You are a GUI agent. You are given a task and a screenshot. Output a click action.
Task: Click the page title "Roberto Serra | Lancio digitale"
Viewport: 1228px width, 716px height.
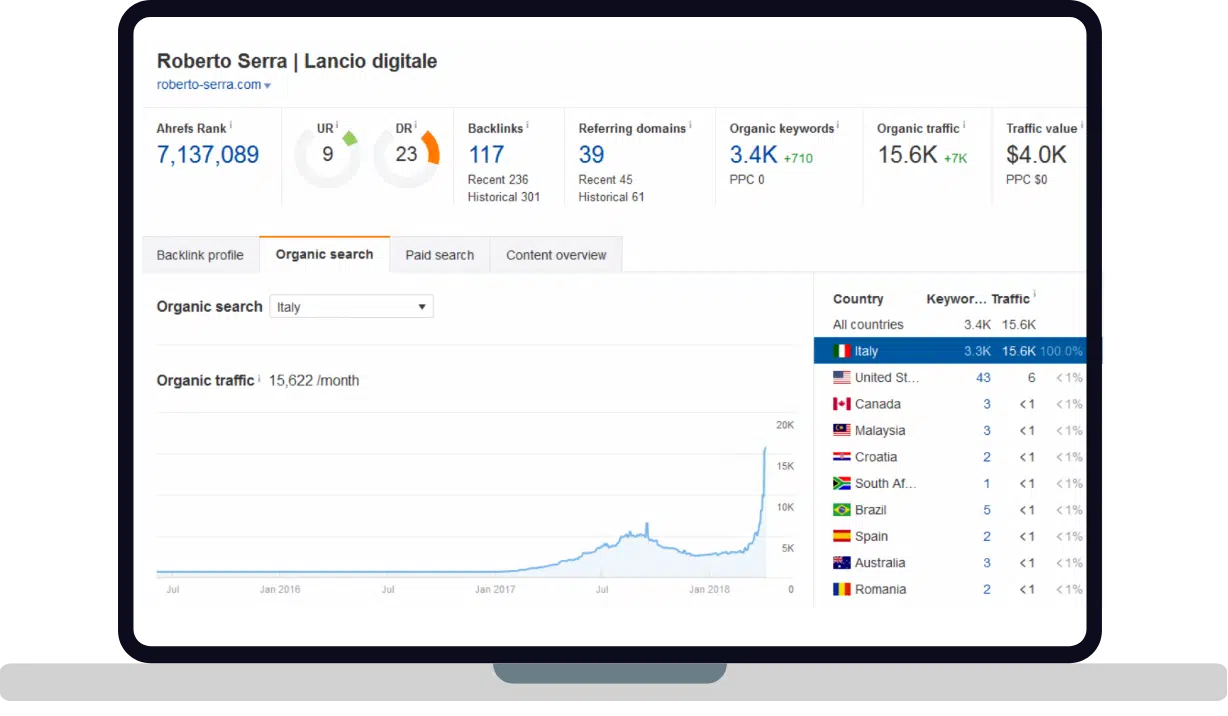(297, 61)
